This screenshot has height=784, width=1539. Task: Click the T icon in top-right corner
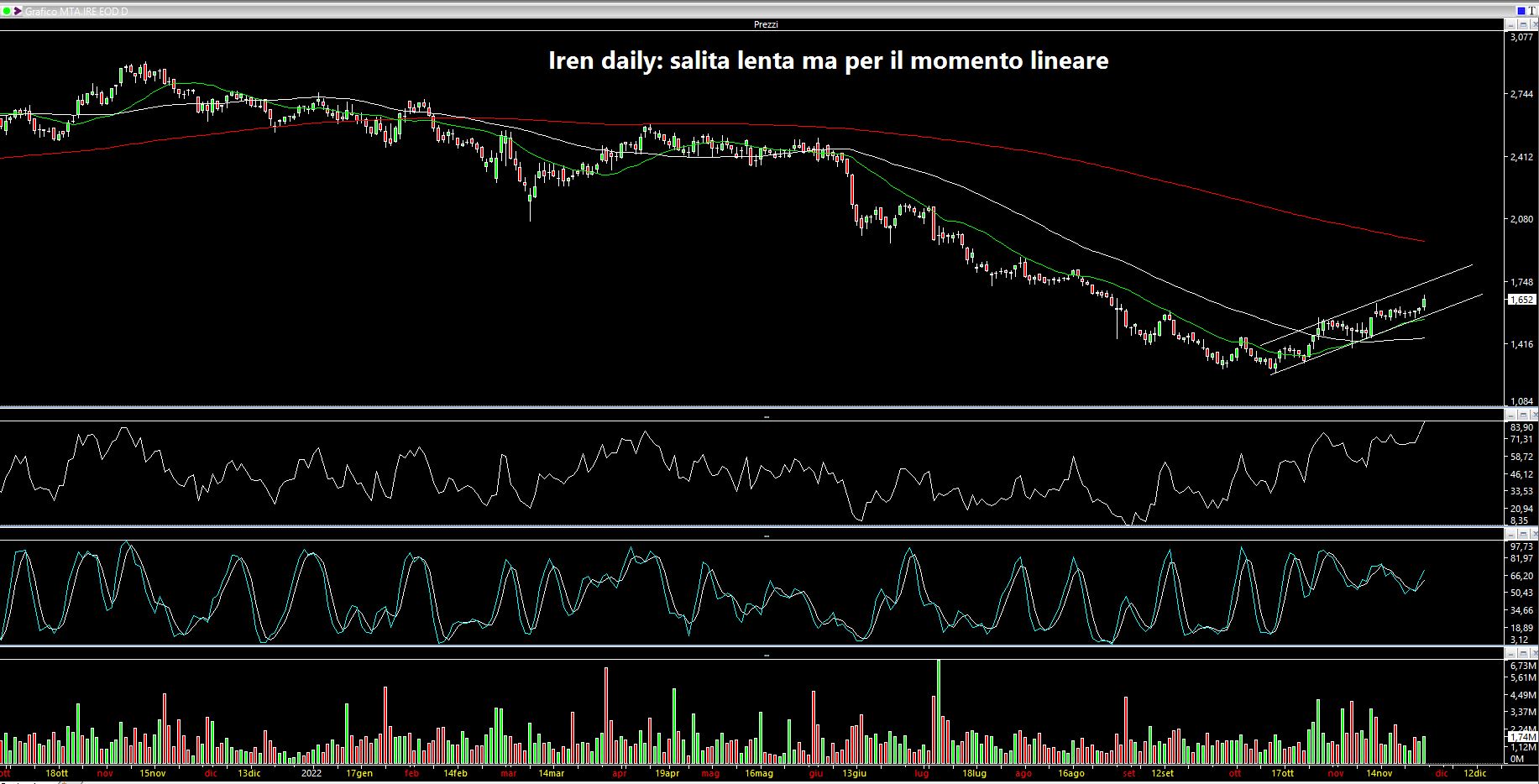tap(1531, 10)
